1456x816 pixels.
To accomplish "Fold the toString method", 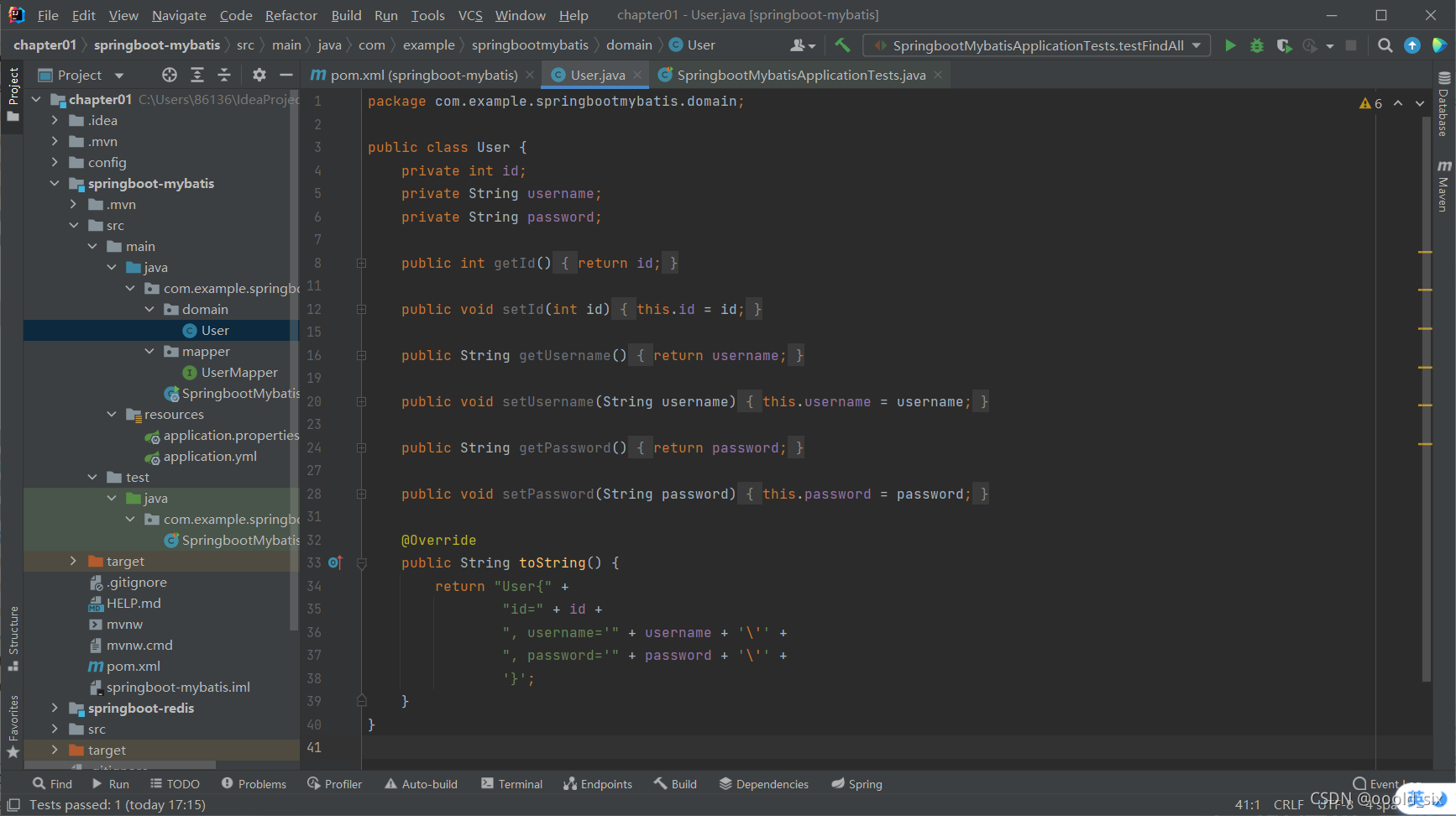I will pyautogui.click(x=361, y=563).
